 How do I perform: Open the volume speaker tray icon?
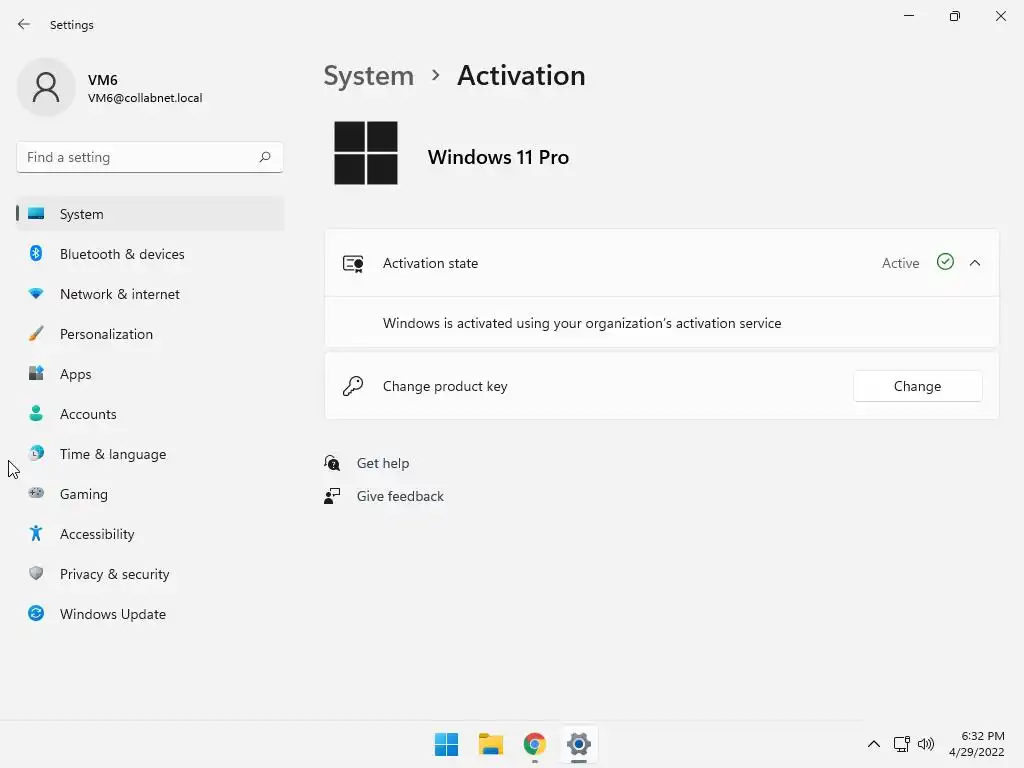click(x=926, y=744)
